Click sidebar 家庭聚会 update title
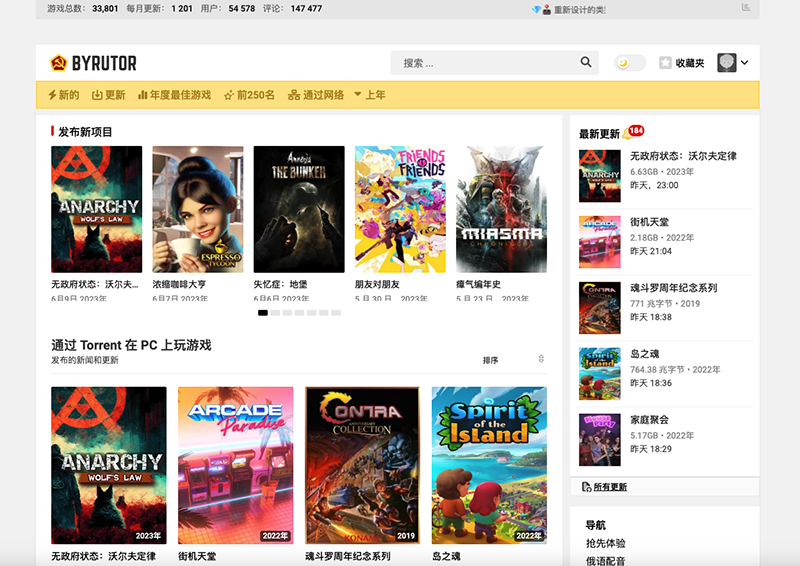Image resolution: width=800 pixels, height=566 pixels. tap(649, 420)
